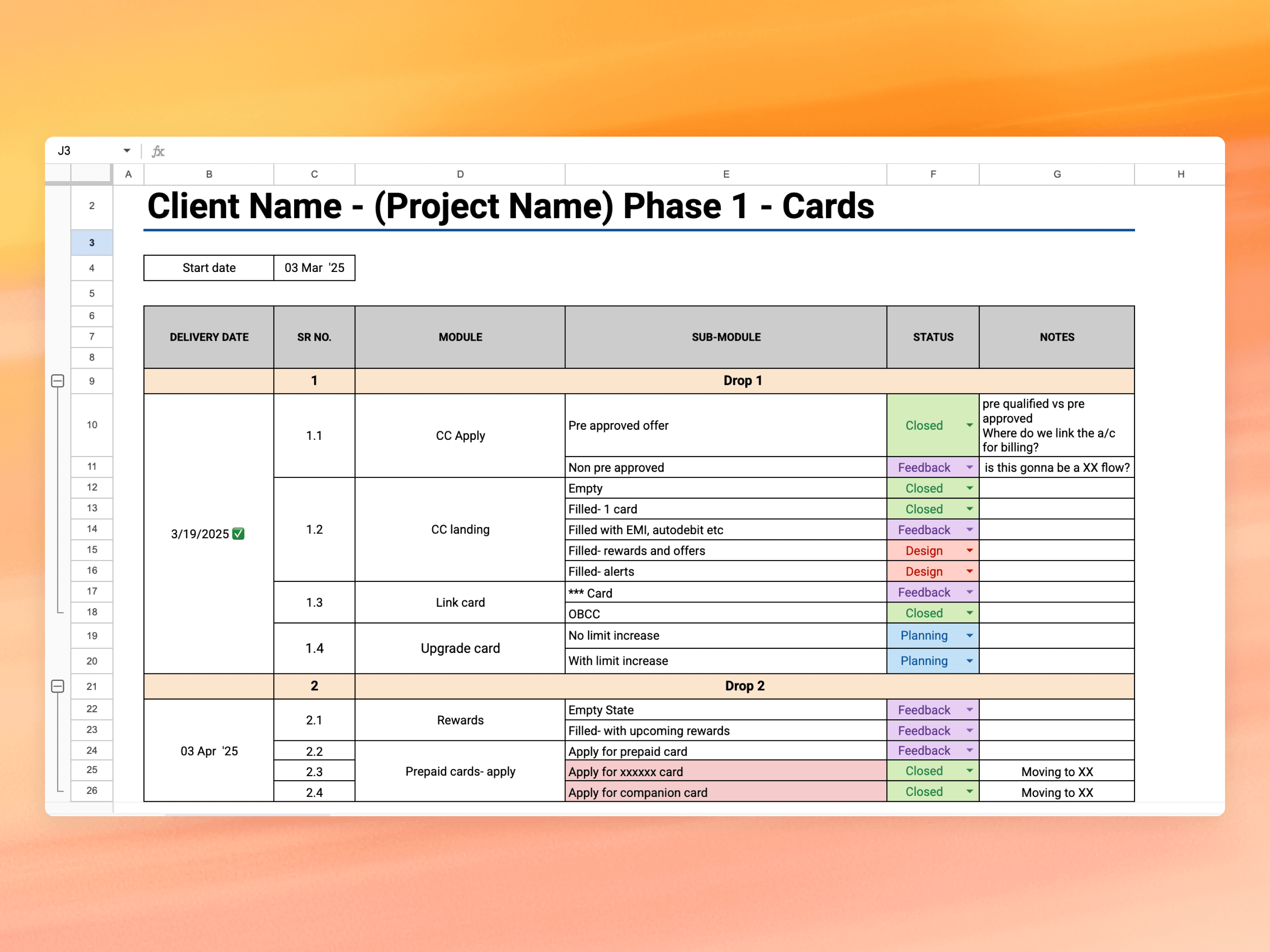Collapse the Drop 2 row group
The height and width of the screenshot is (952, 1270).
(x=58, y=686)
